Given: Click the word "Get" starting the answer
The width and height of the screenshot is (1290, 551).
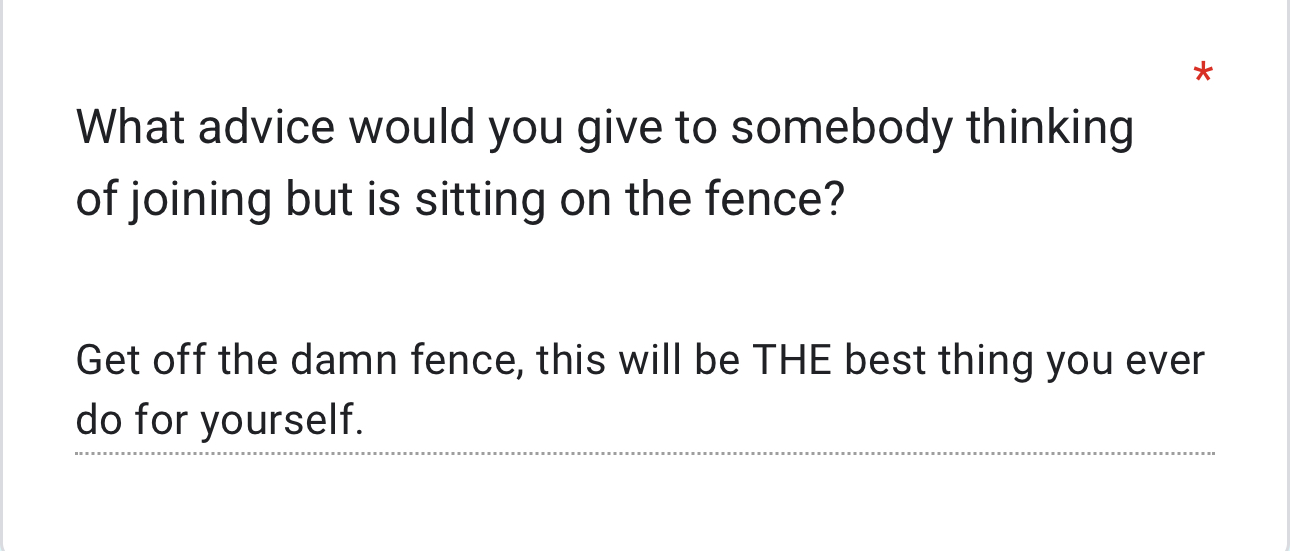Looking at the screenshot, I should pos(106,360).
